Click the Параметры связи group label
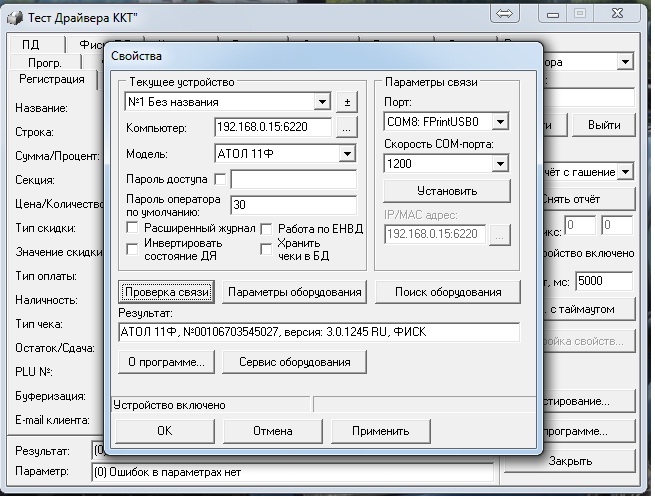Image resolution: width=655 pixels, height=501 pixels. (431, 82)
